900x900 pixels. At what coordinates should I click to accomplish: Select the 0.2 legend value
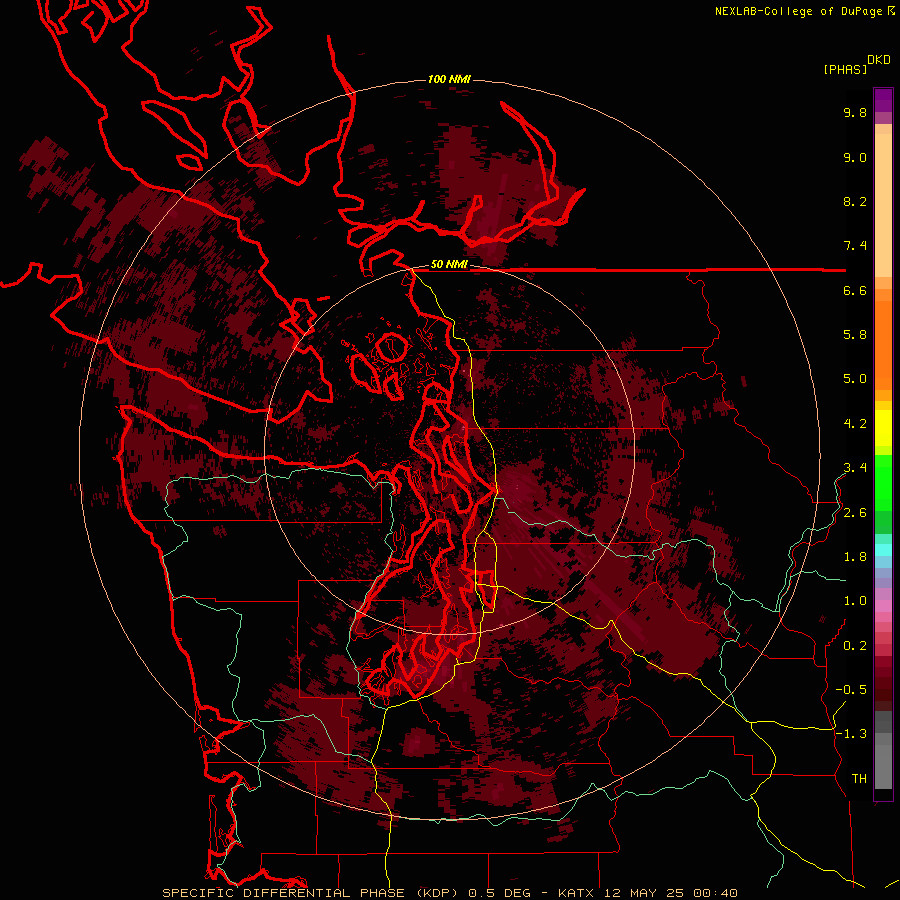click(x=855, y=646)
